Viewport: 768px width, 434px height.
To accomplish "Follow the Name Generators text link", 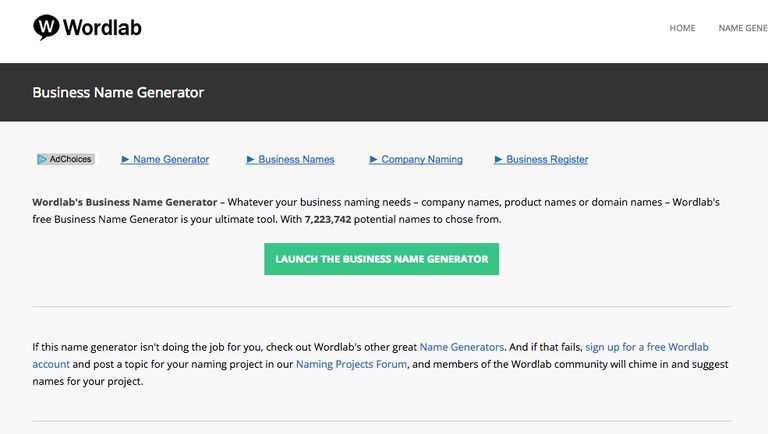I will [462, 347].
